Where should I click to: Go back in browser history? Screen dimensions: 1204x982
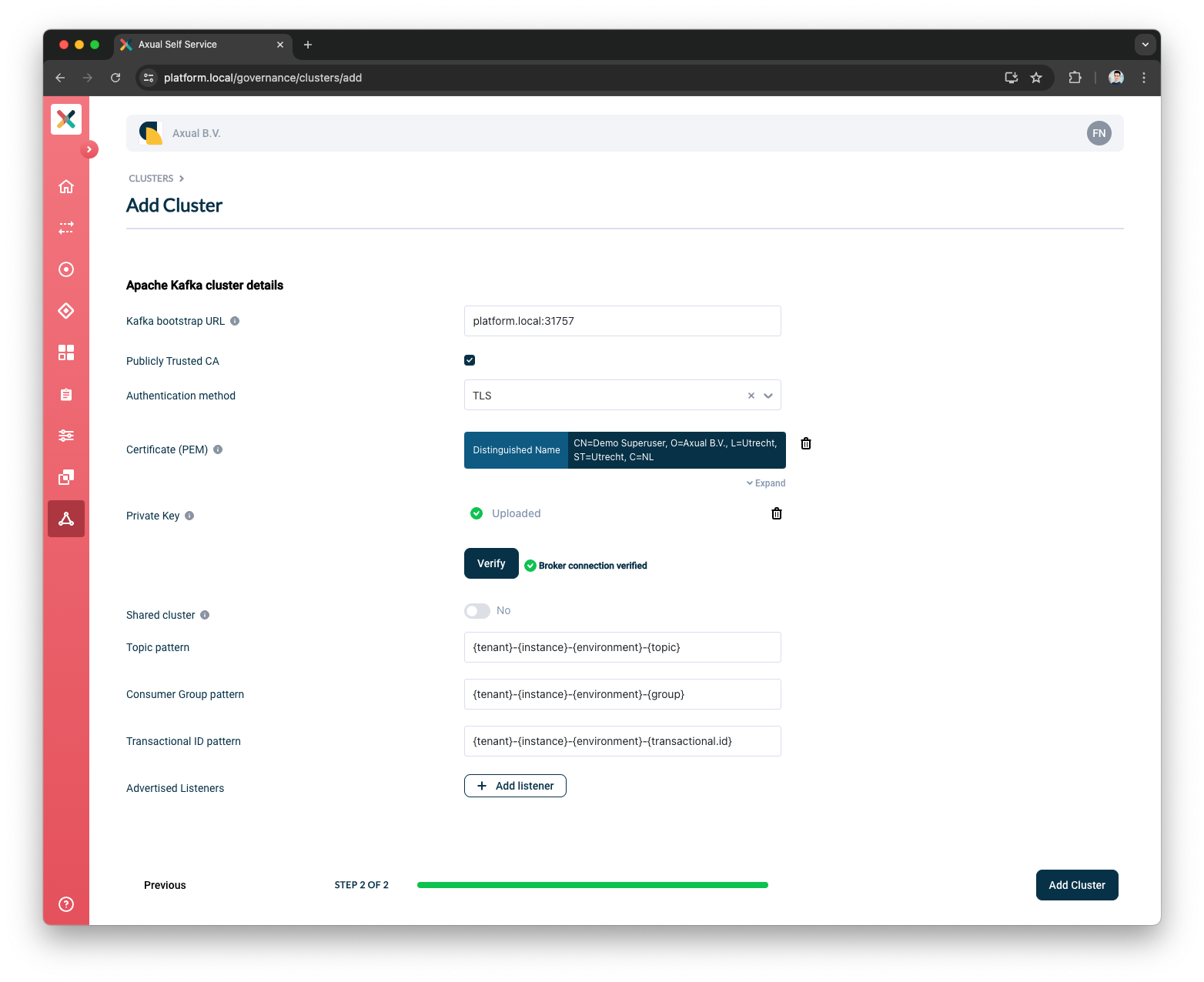pos(60,78)
